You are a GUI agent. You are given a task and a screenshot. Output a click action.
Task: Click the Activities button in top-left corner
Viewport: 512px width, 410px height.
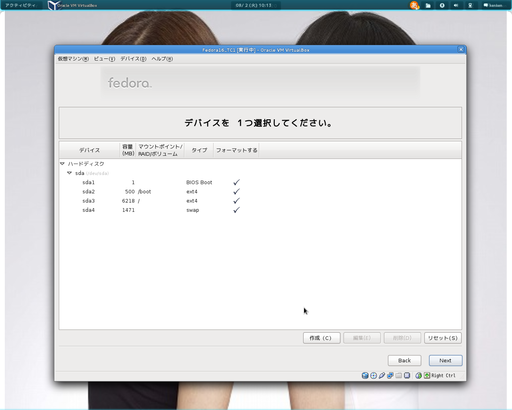(x=20, y=5)
